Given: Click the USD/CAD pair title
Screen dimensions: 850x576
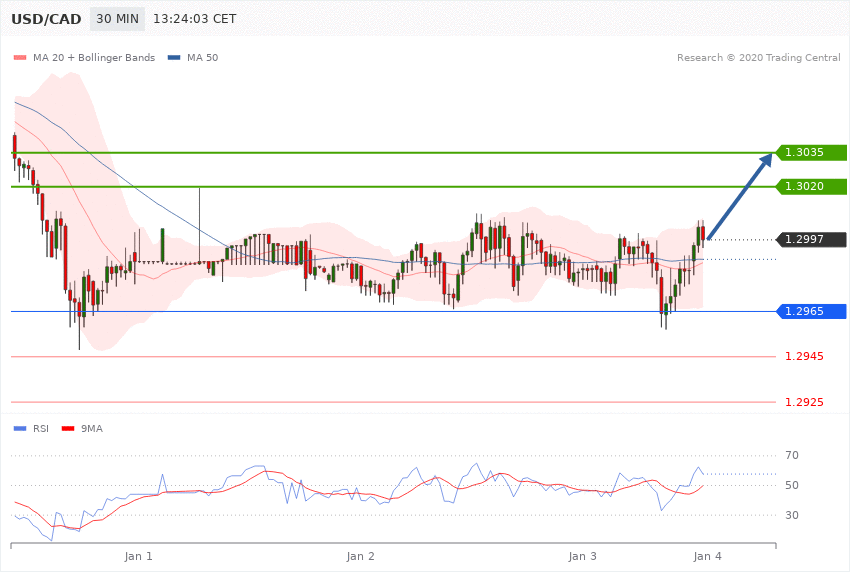Looking at the screenshot, I should pyautogui.click(x=46, y=19).
